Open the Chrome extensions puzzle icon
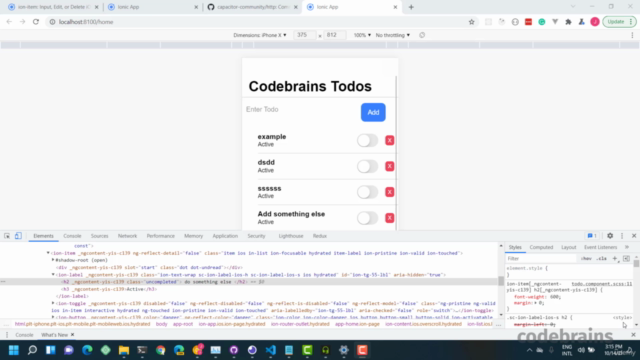Viewport: 640px width, 360px height. 568,22
